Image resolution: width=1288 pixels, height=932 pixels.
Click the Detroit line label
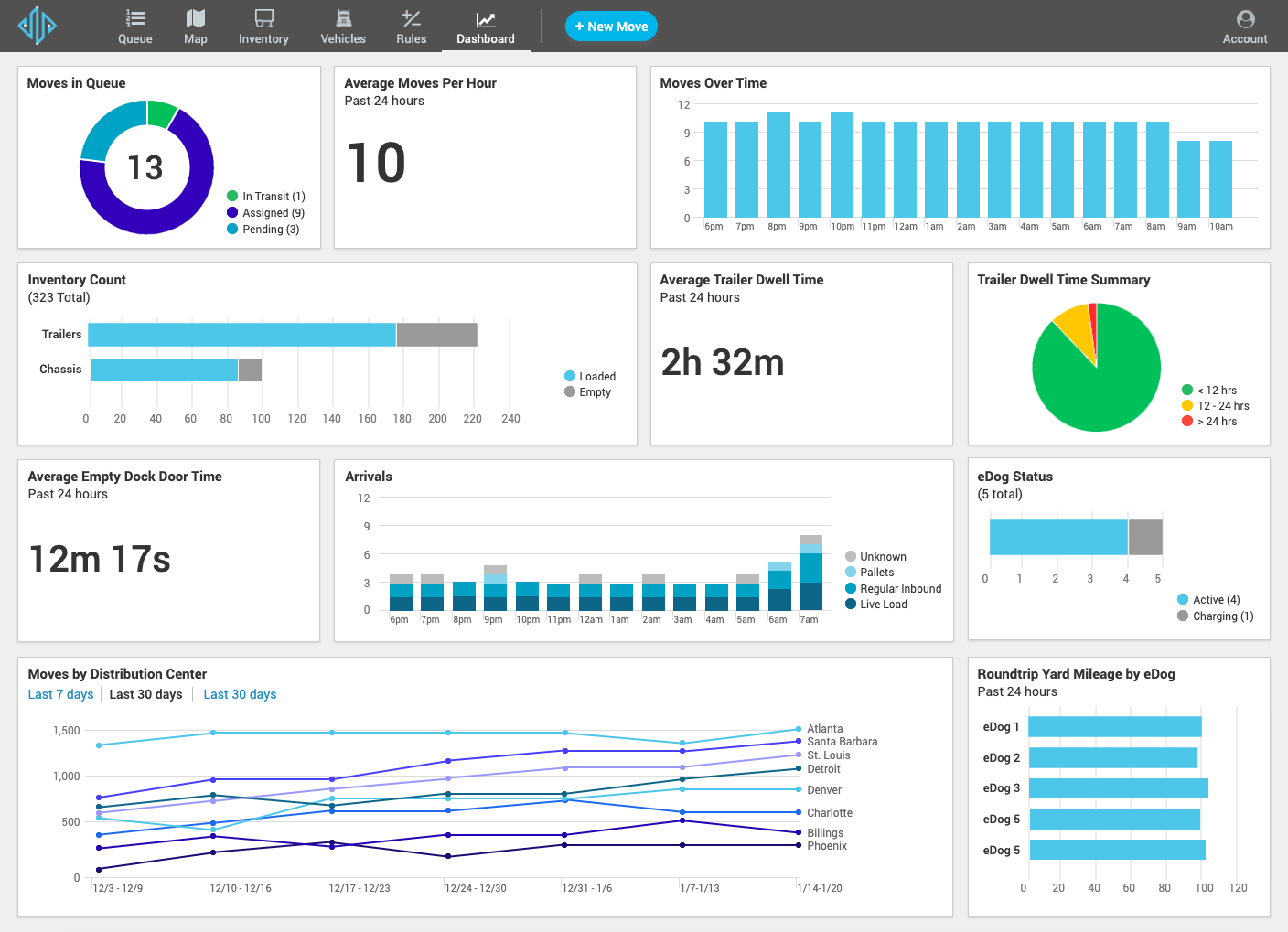(823, 769)
